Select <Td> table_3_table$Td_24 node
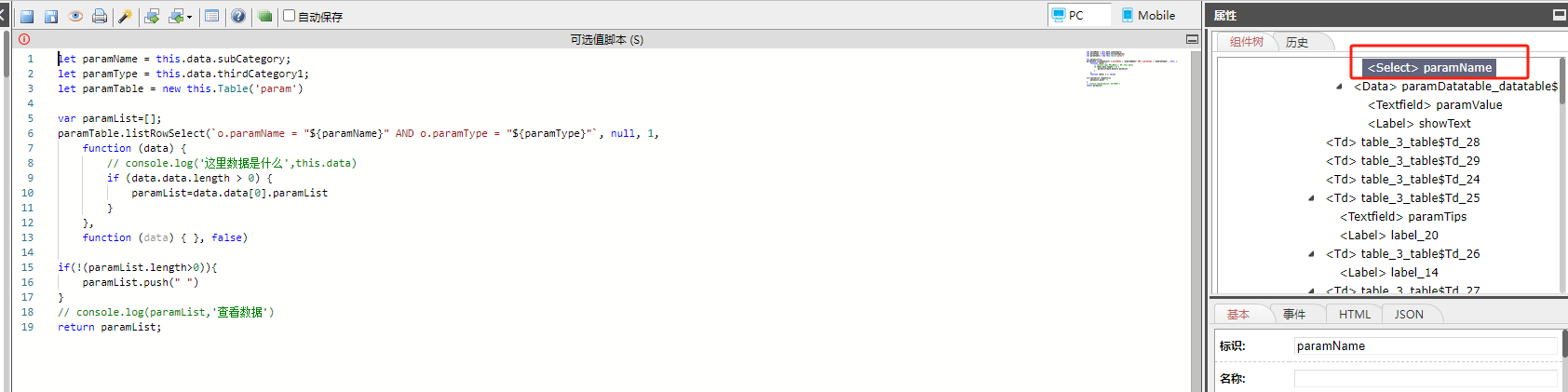Screen dimensions: 1568x392 tap(1402, 179)
